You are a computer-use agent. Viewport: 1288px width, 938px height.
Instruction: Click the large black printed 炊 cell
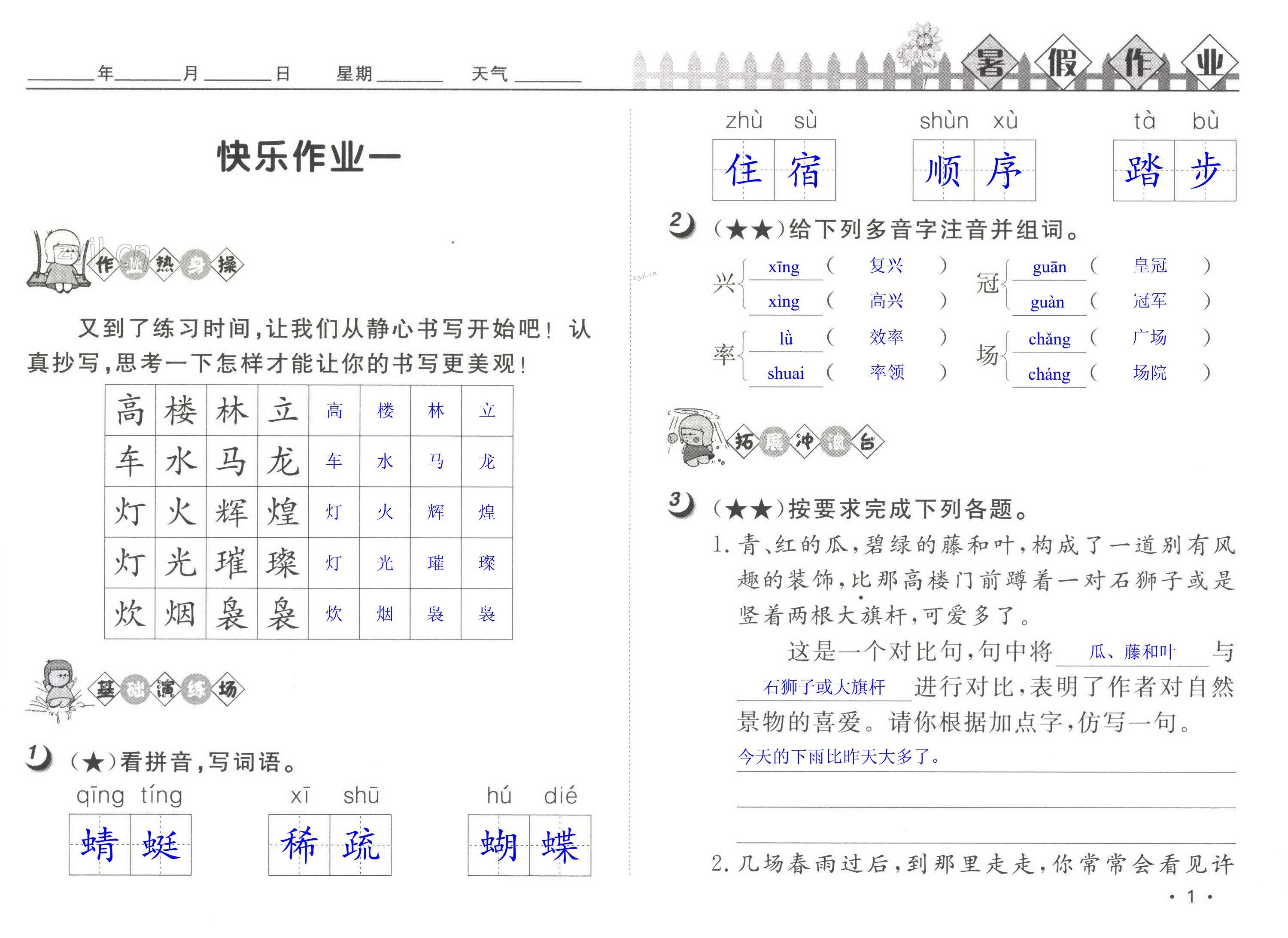point(130,614)
